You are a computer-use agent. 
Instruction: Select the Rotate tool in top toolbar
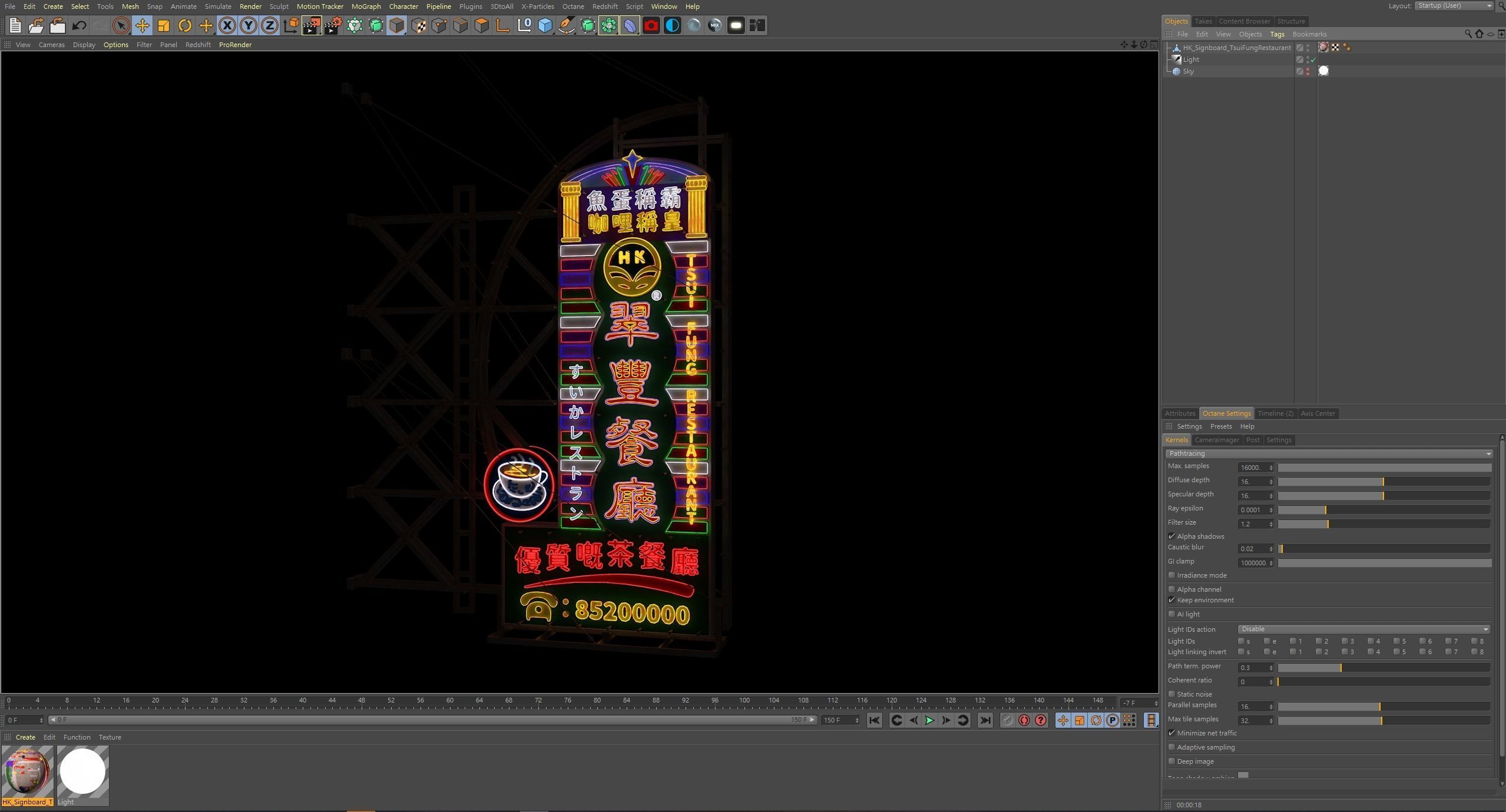(x=184, y=25)
